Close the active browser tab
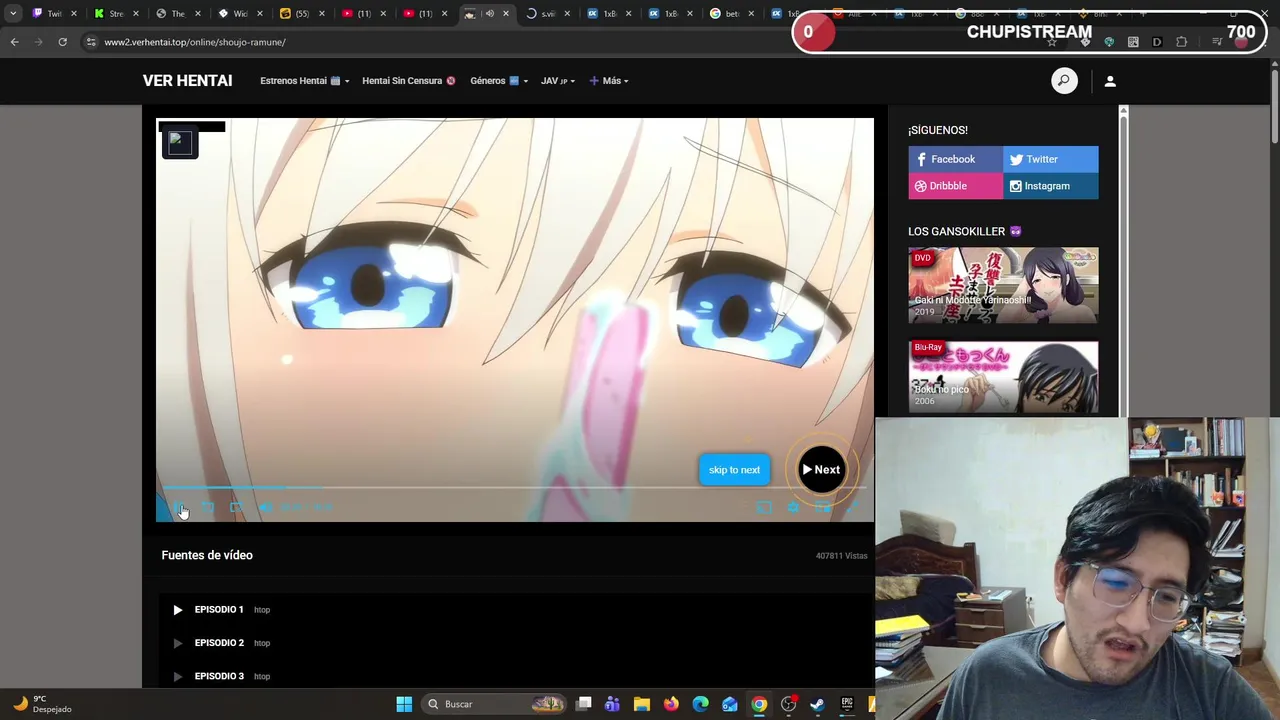This screenshot has width=1280, height=720. (506, 14)
